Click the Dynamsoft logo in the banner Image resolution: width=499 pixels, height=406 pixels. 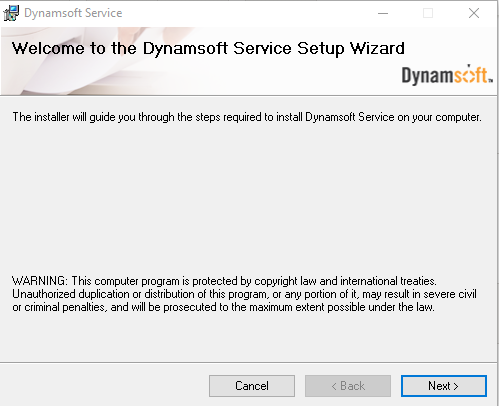[447, 75]
